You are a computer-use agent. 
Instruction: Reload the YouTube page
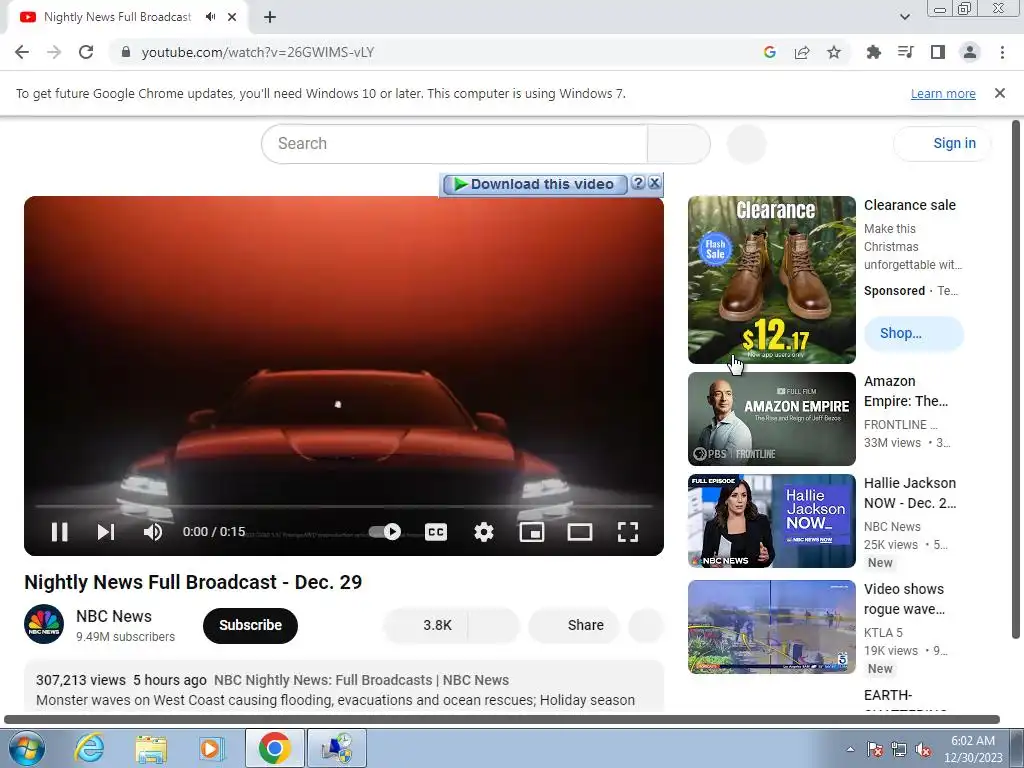tap(86, 52)
